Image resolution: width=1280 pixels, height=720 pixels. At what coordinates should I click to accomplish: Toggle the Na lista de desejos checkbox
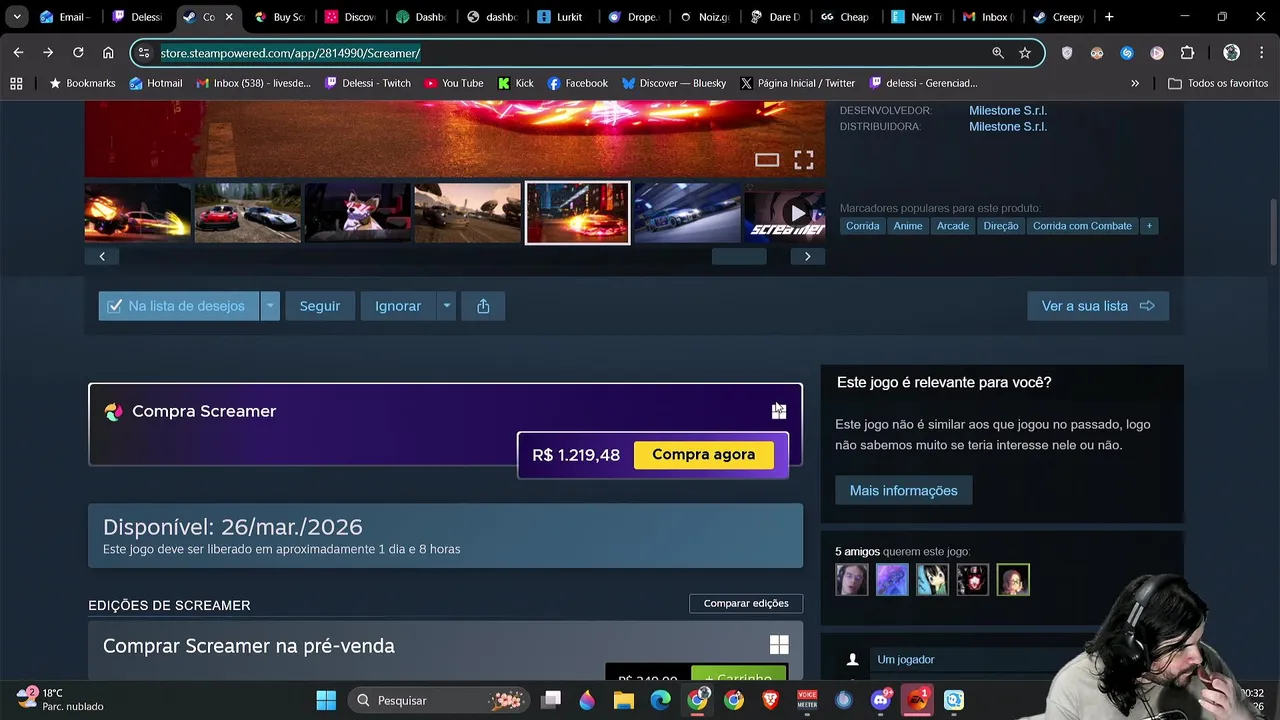[115, 306]
